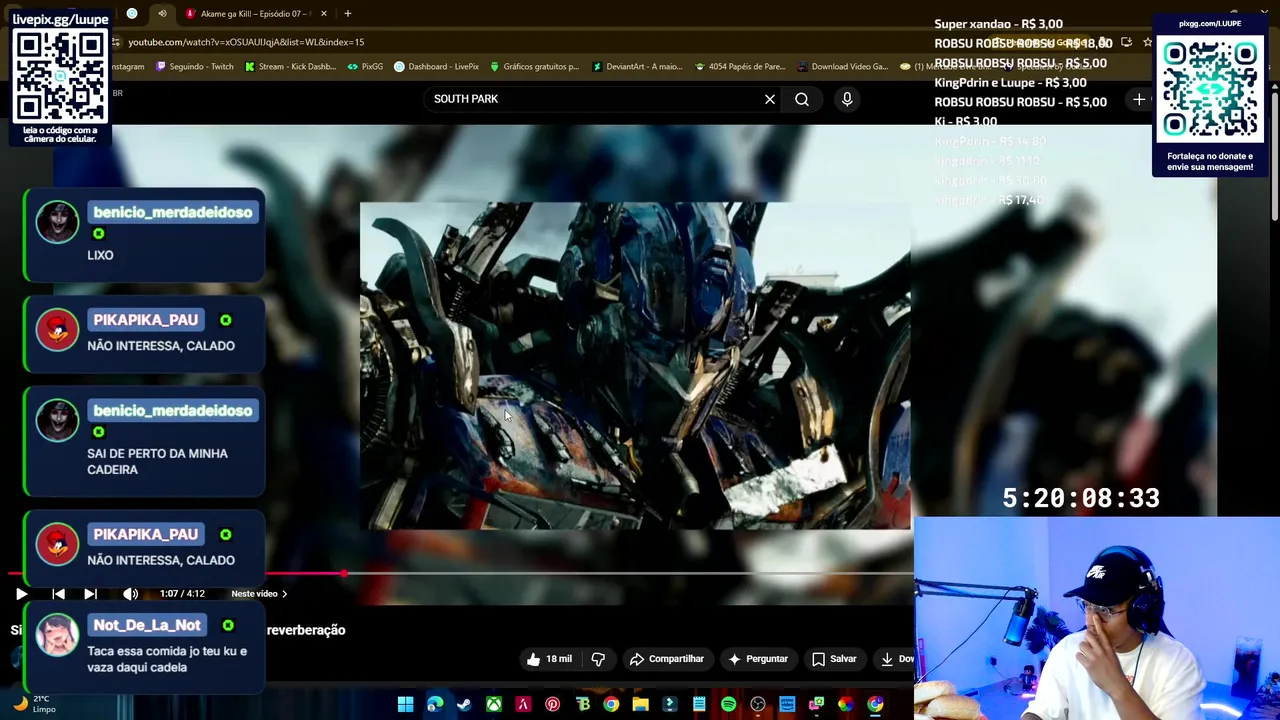This screenshot has width=1280, height=720.
Task: Open the Windows Start menu
Action: tap(405, 705)
